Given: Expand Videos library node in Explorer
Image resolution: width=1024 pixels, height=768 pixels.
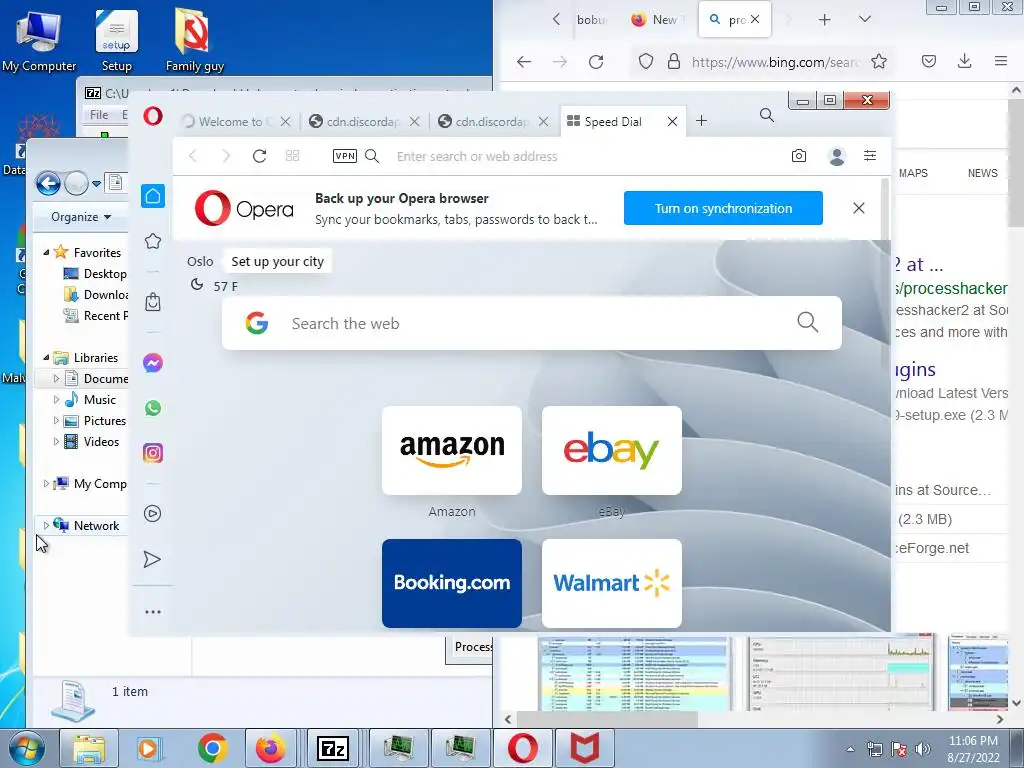Looking at the screenshot, I should [x=56, y=441].
